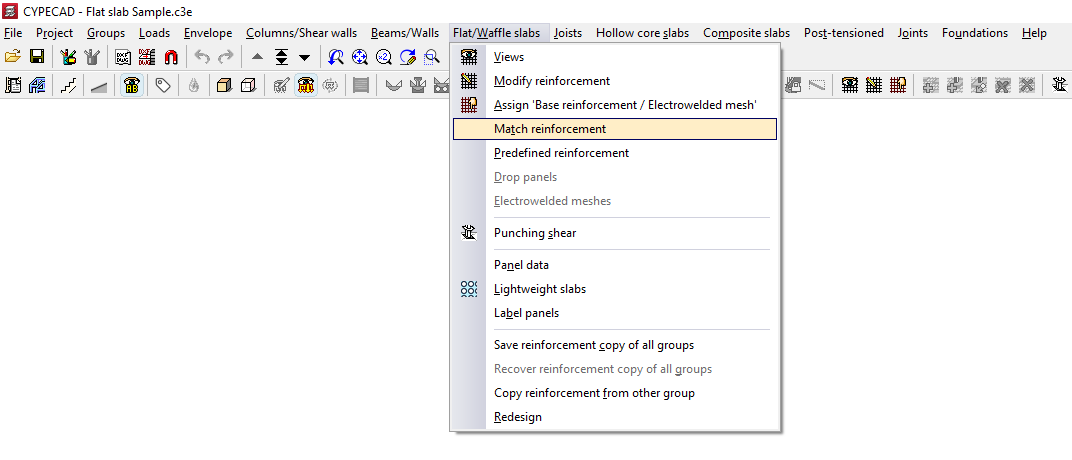Click toolbar eye-over-grid Views icon
1072x460 pixels.
click(x=850, y=85)
